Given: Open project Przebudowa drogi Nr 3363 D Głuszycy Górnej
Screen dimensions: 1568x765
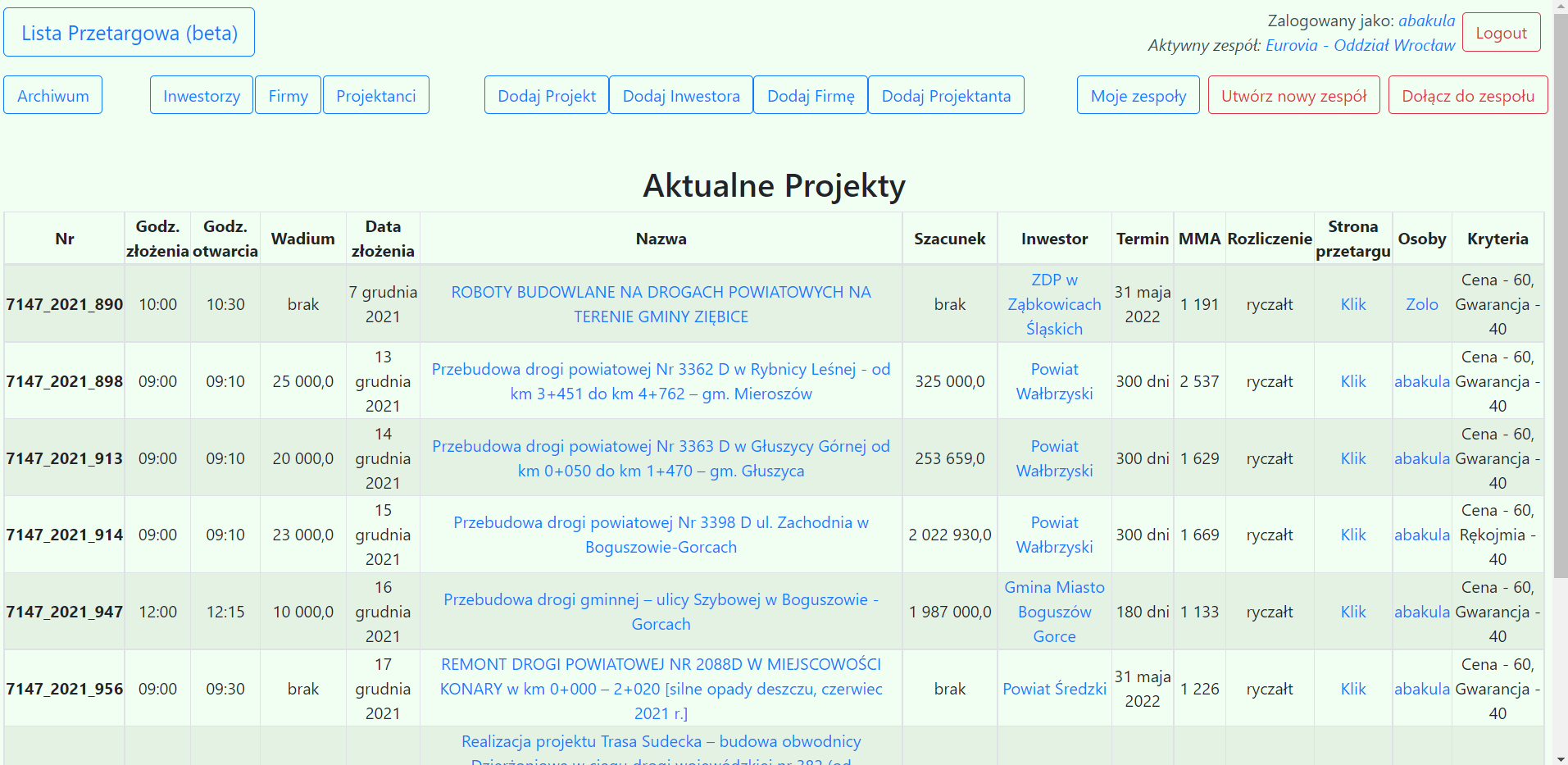Looking at the screenshot, I should pos(661,458).
